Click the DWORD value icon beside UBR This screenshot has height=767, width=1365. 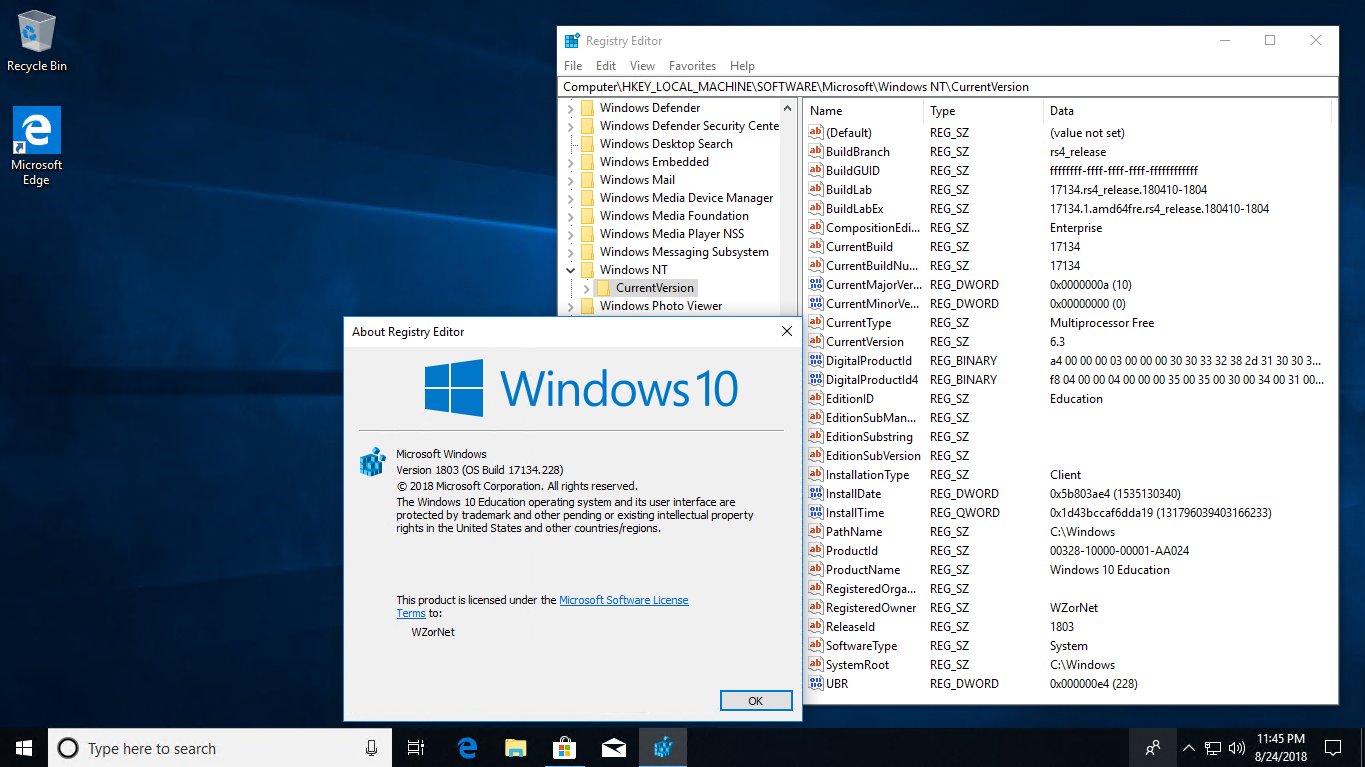tap(816, 683)
